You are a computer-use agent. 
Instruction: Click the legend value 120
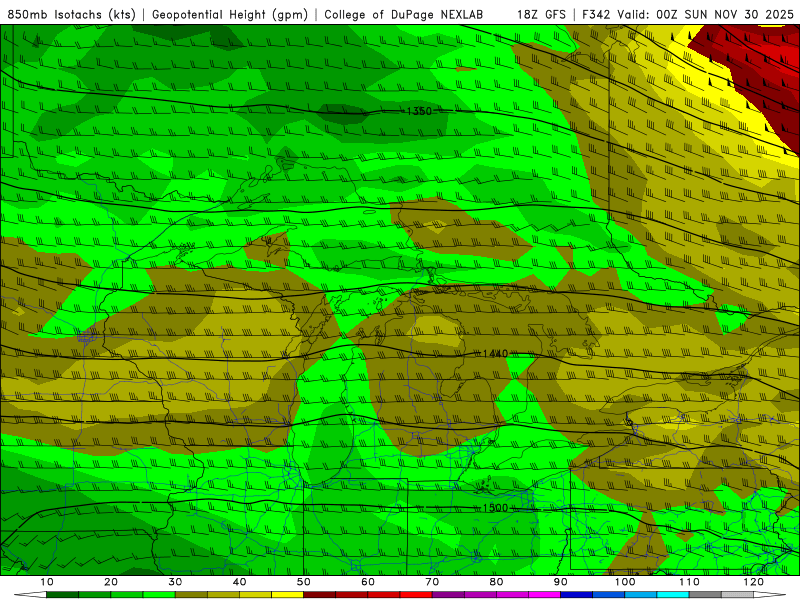tap(754, 582)
